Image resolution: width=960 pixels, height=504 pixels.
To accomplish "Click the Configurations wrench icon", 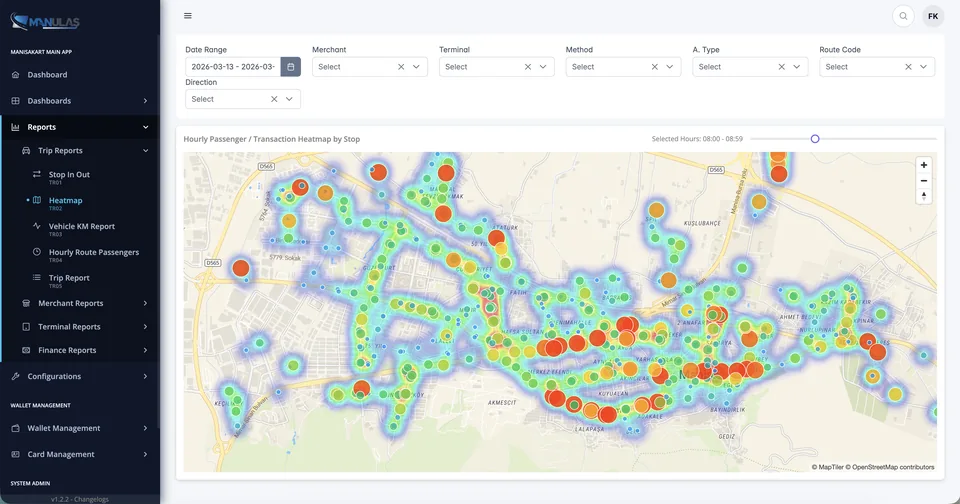I will 15,376.
